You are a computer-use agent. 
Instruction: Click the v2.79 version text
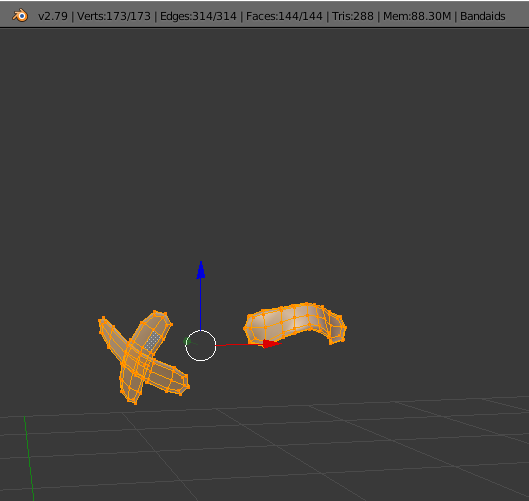click(x=53, y=16)
